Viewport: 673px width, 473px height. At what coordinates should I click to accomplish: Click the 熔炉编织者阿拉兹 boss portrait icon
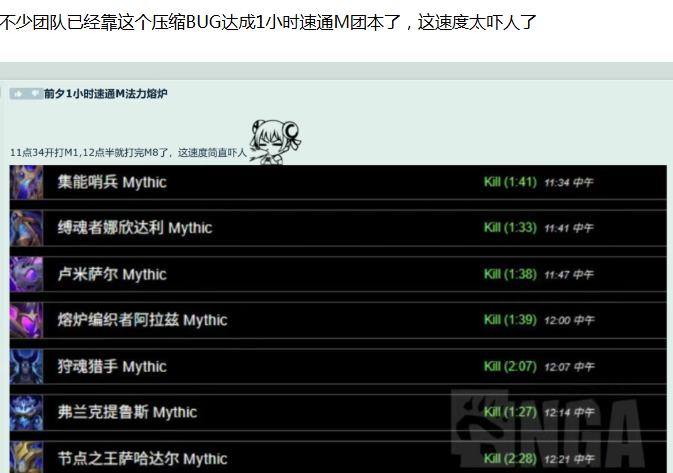click(27, 320)
